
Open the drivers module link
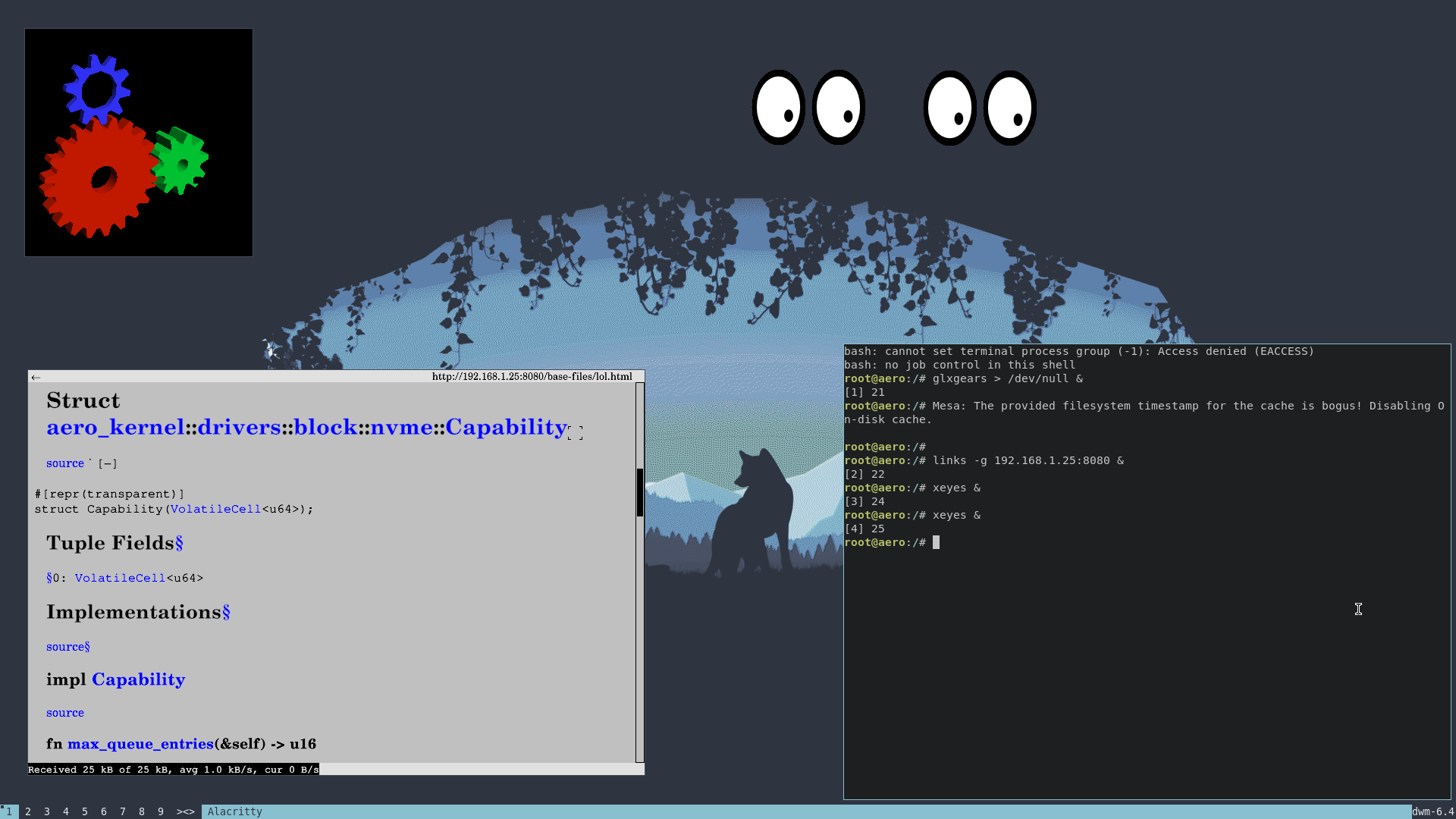click(239, 427)
